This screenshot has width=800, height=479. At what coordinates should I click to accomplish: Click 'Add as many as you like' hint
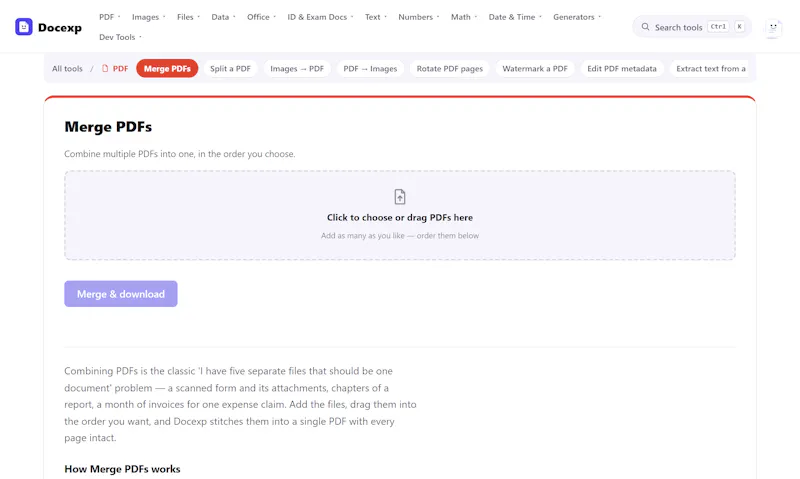click(400, 236)
